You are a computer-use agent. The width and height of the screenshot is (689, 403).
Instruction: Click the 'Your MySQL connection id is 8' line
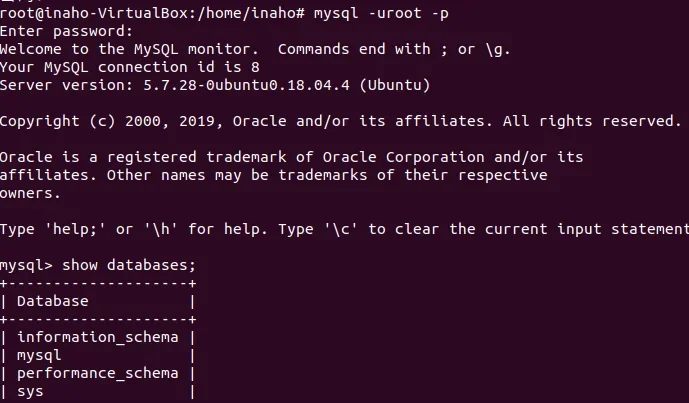(126, 67)
